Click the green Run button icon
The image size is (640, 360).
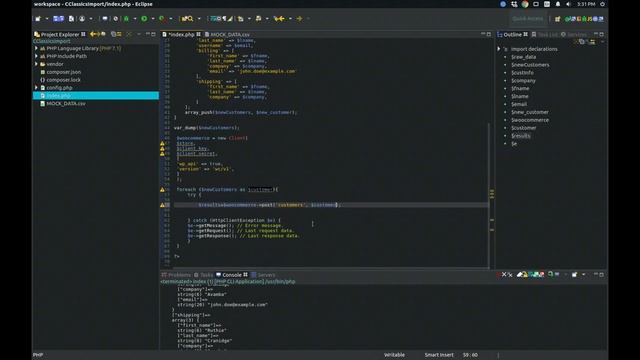[144, 19]
